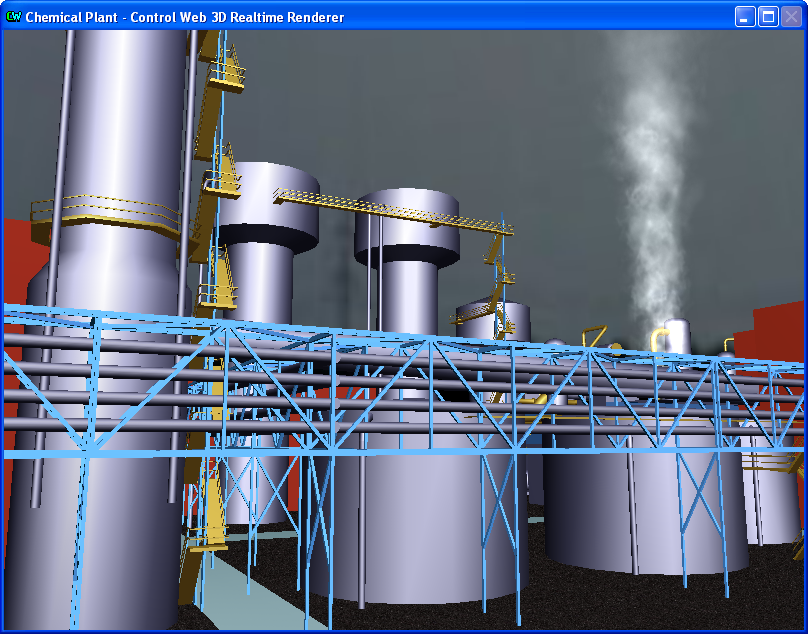Maximize the 3D Realtime Renderer window
808x634 pixels.
point(768,16)
